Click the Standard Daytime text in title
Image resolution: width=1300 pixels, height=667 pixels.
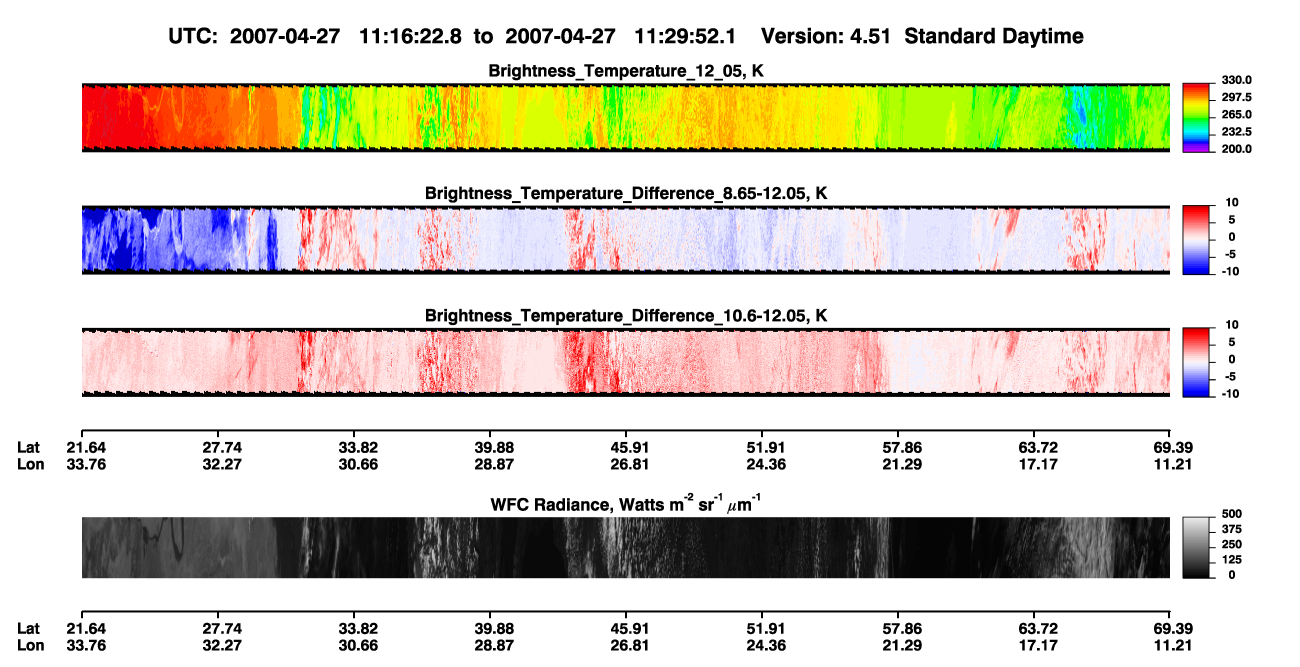[993, 37]
